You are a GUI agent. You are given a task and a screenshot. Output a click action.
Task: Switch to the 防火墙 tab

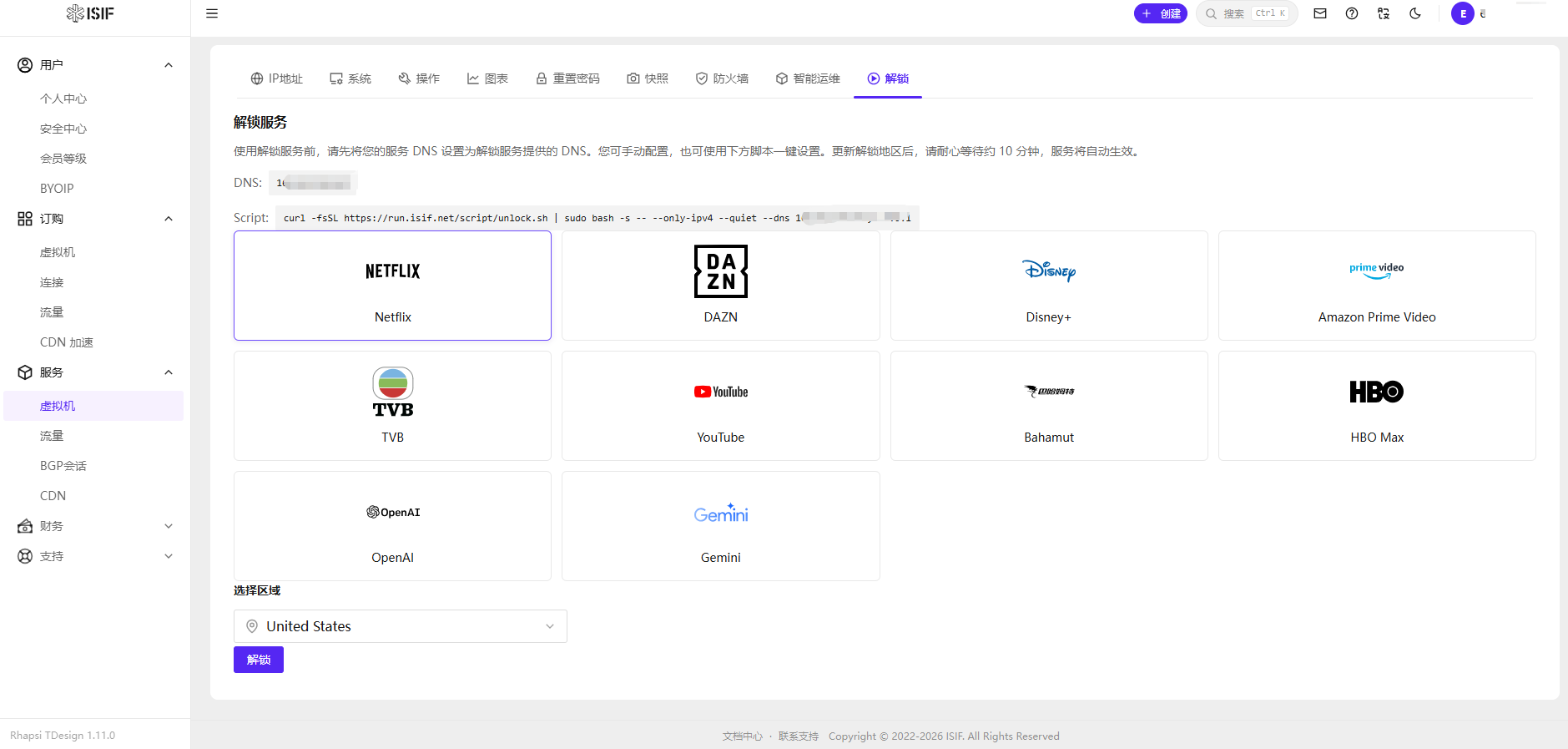[722, 78]
